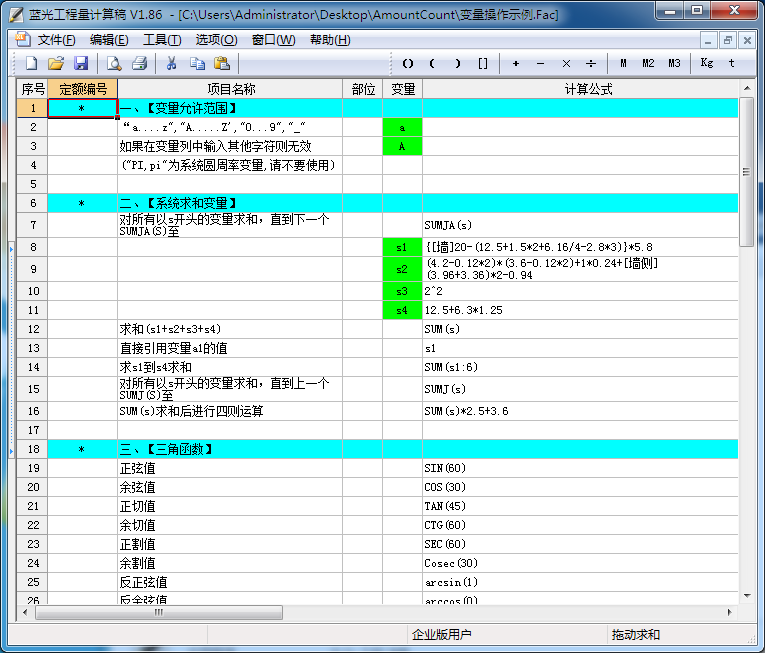Click the 变量 column header

pos(403,89)
